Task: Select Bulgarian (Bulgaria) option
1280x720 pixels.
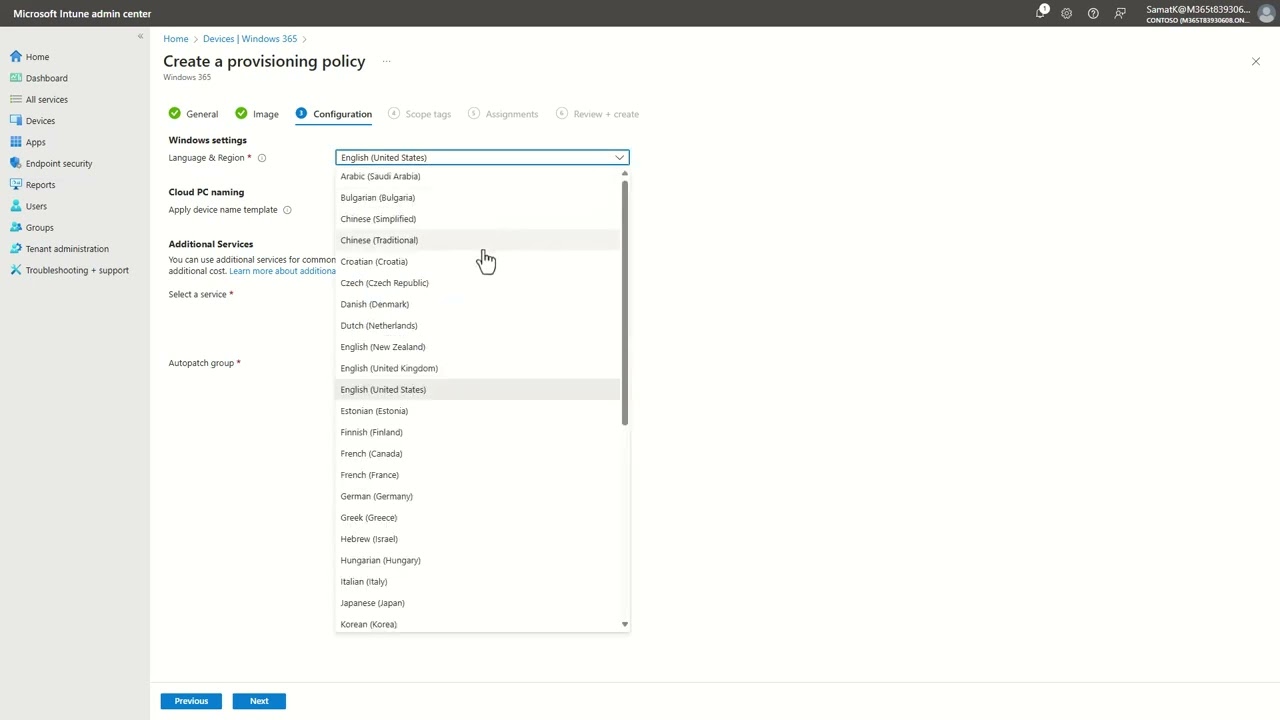Action: [478, 198]
